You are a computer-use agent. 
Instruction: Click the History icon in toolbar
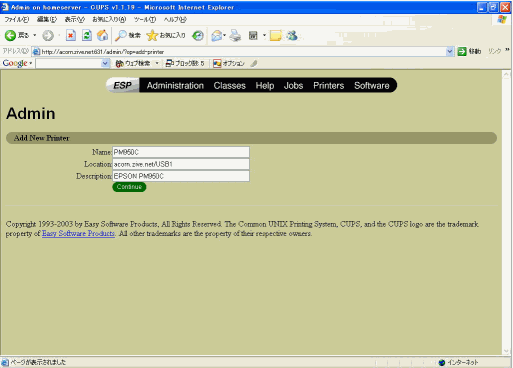(x=198, y=35)
